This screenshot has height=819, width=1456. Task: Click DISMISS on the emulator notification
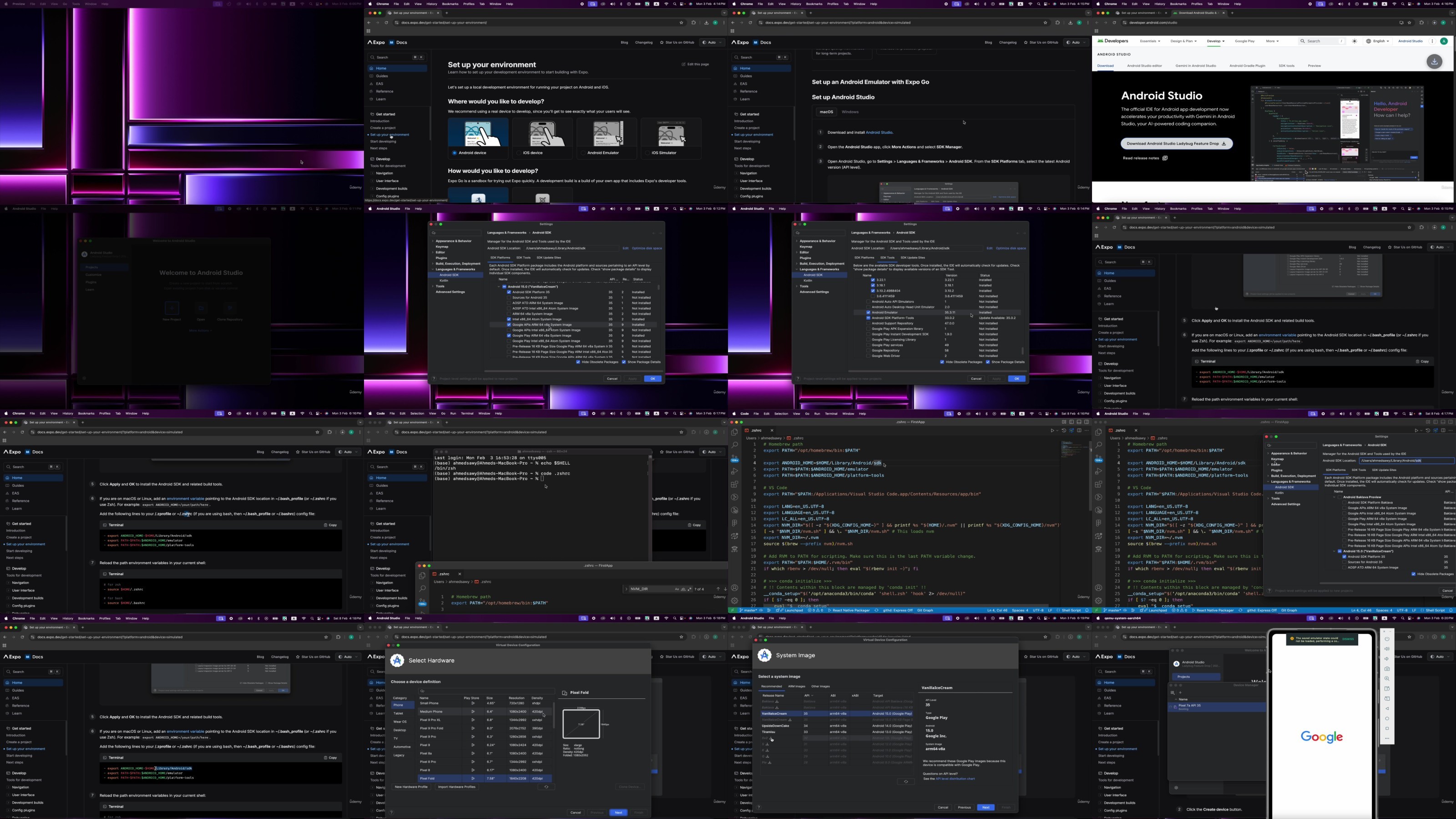[x=1348, y=639]
